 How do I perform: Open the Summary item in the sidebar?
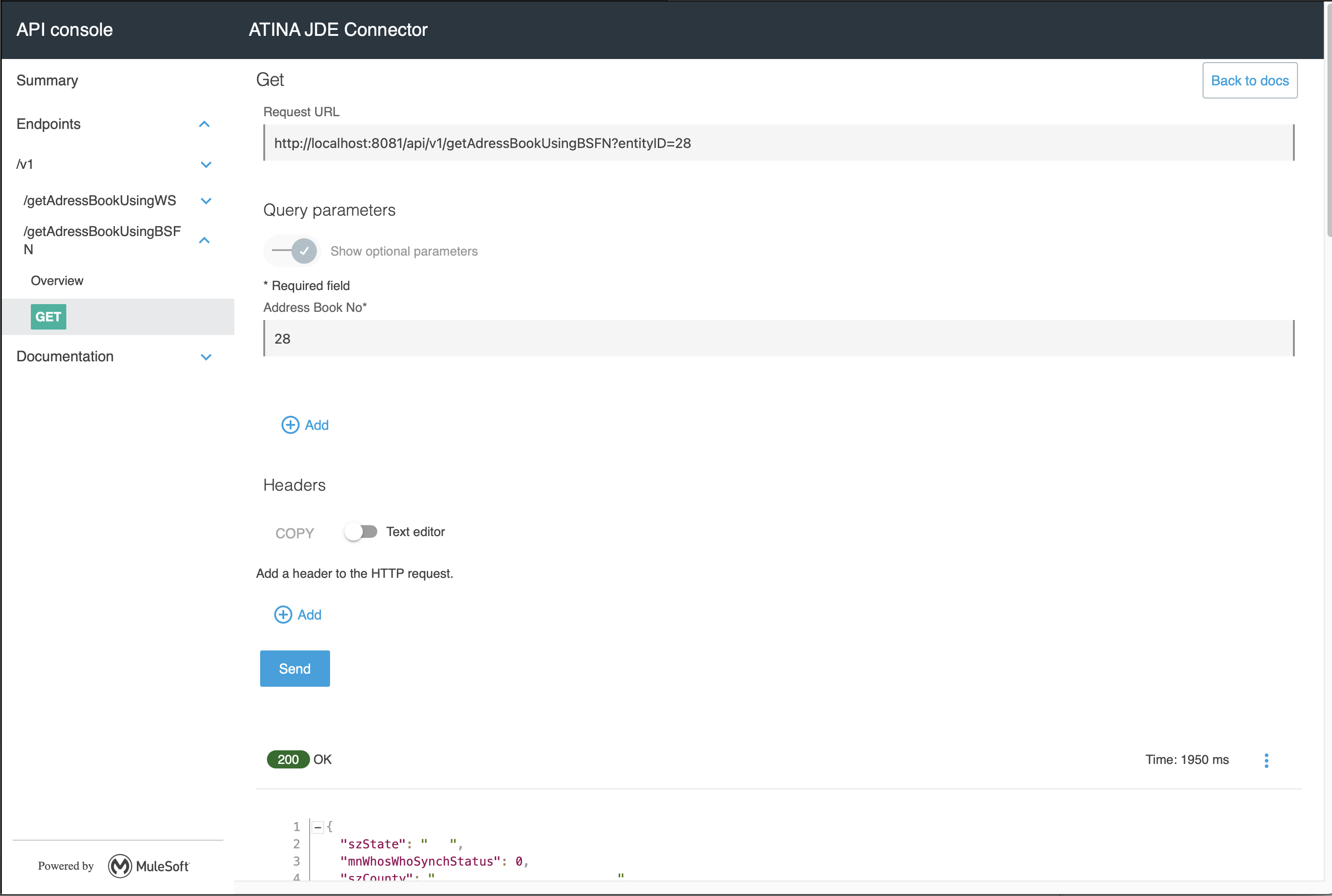pyautogui.click(x=47, y=81)
